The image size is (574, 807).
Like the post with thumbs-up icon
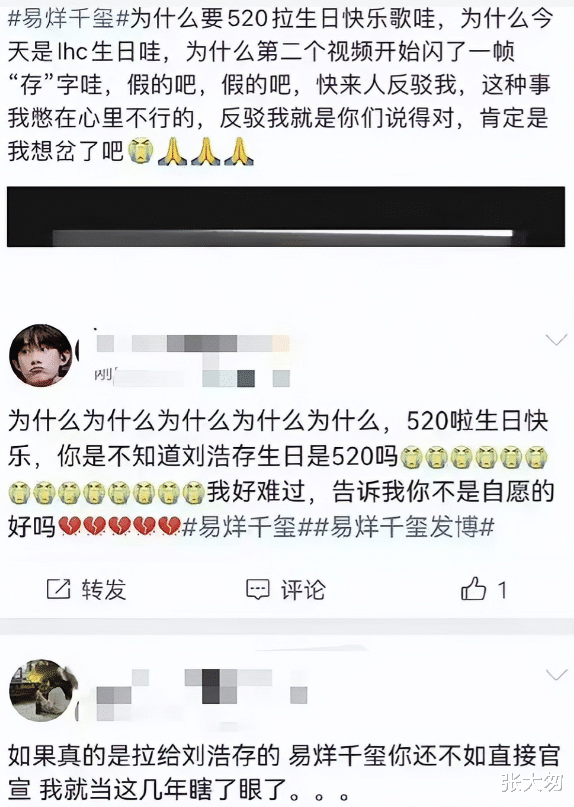pyautogui.click(x=474, y=588)
